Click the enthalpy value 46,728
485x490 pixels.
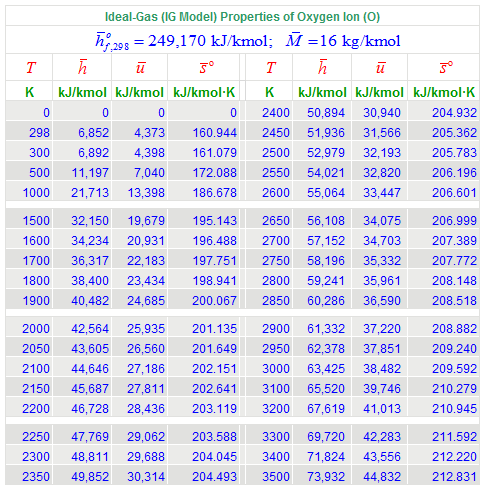(x=90, y=409)
